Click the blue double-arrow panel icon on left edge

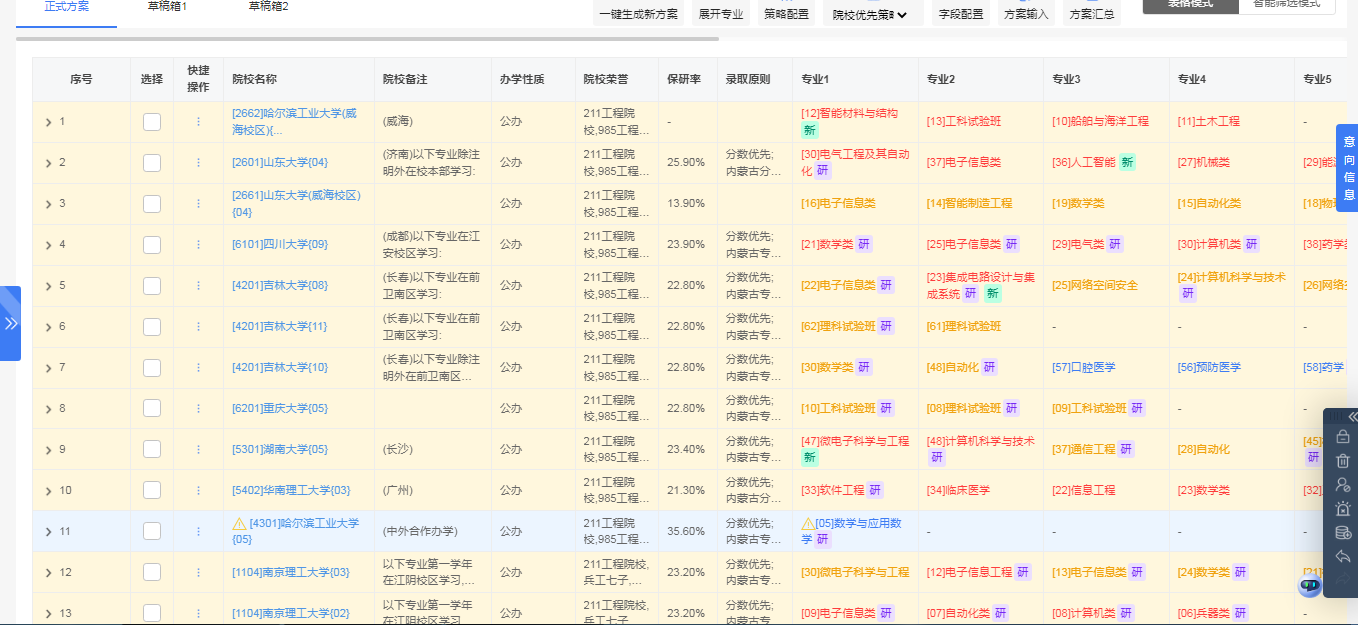pyautogui.click(x=11, y=322)
